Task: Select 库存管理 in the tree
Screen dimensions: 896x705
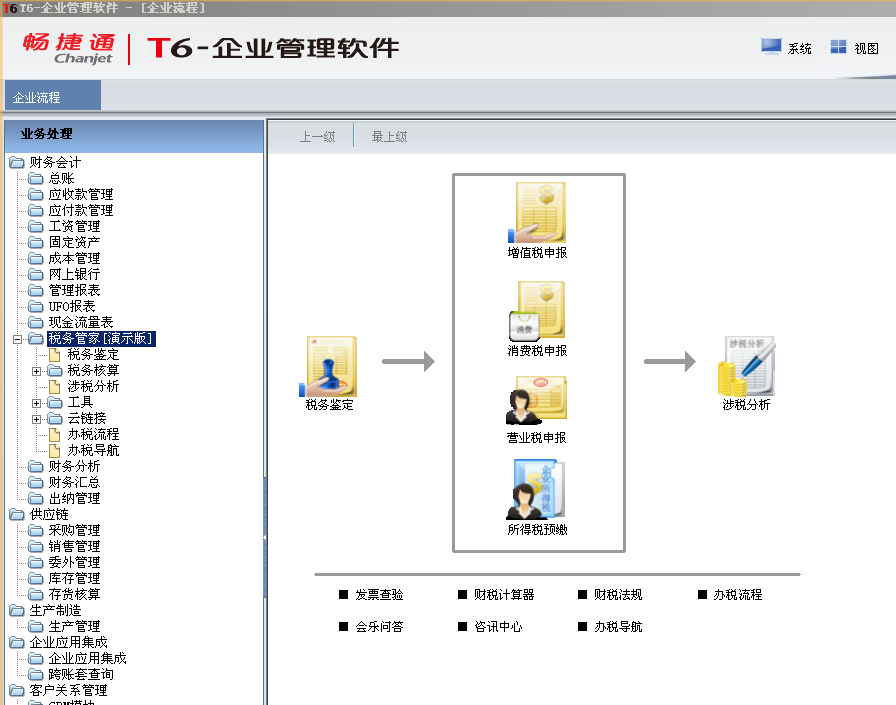Action: click(x=74, y=579)
